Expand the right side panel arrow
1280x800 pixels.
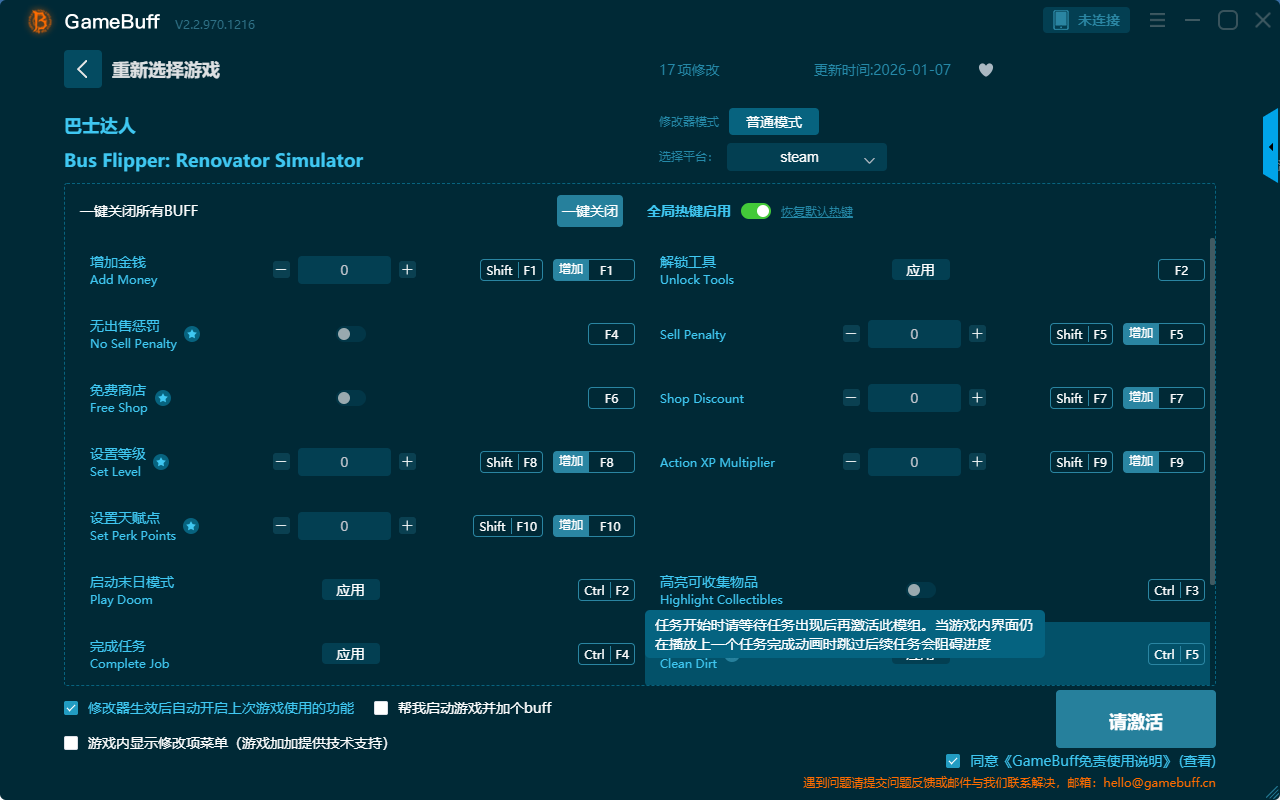[1271, 147]
